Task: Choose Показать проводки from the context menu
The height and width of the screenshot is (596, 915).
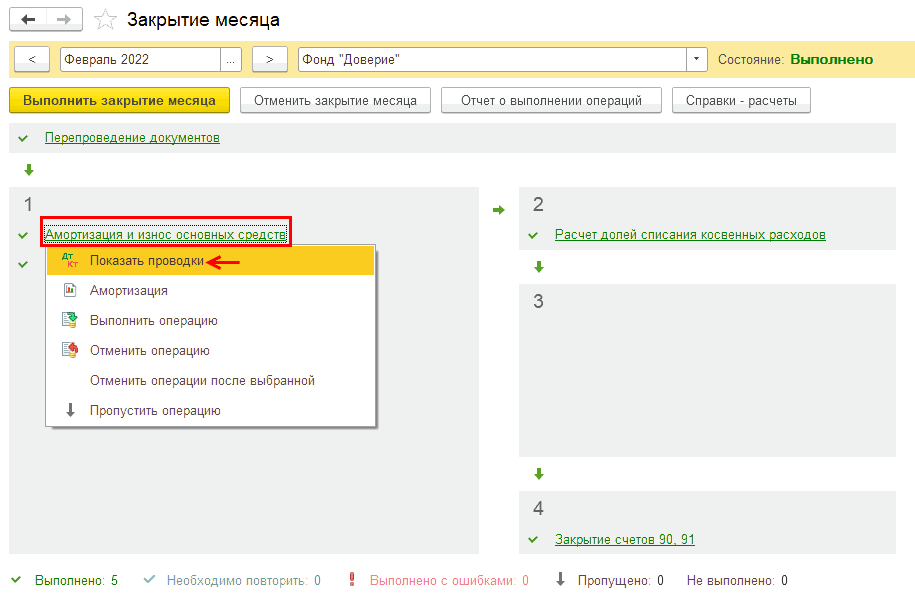Action: tap(147, 261)
